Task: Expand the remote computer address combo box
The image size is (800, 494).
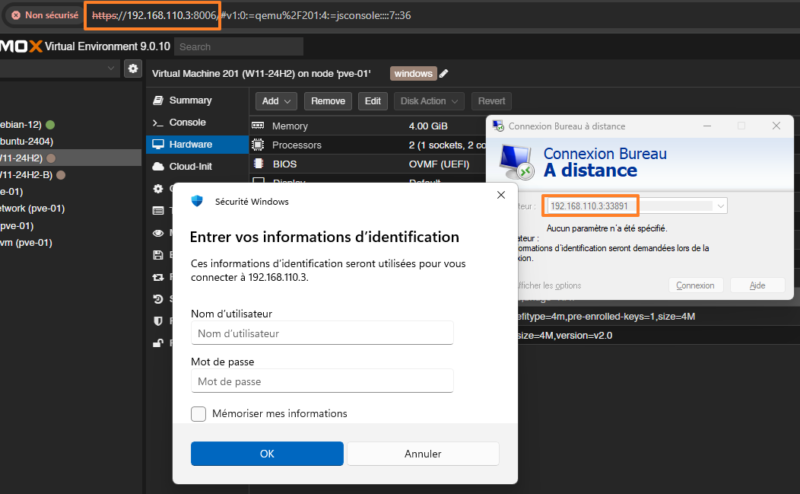Action: 720,206
